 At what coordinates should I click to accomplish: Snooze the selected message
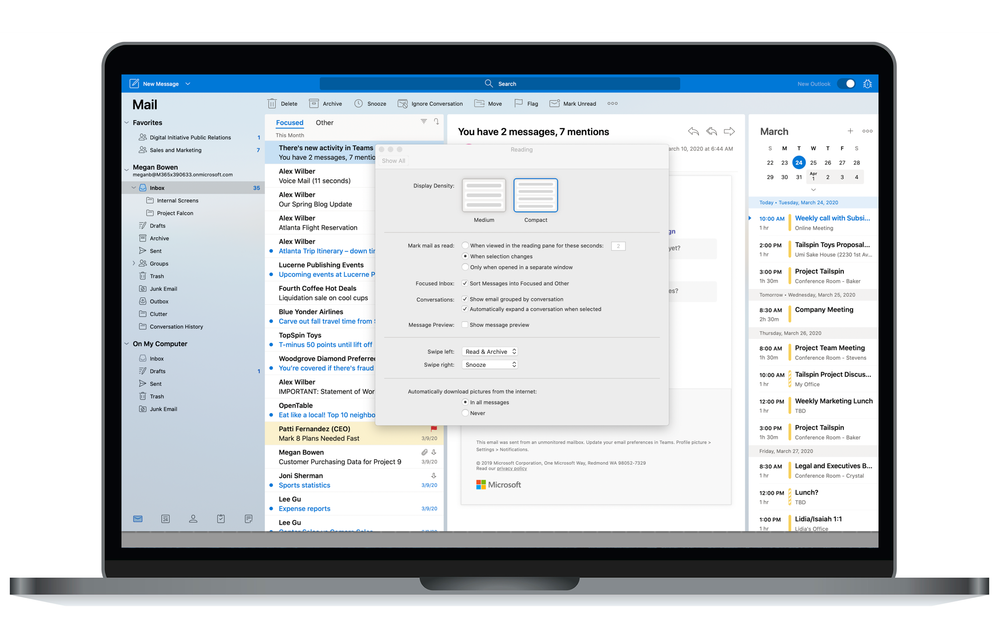tap(370, 103)
